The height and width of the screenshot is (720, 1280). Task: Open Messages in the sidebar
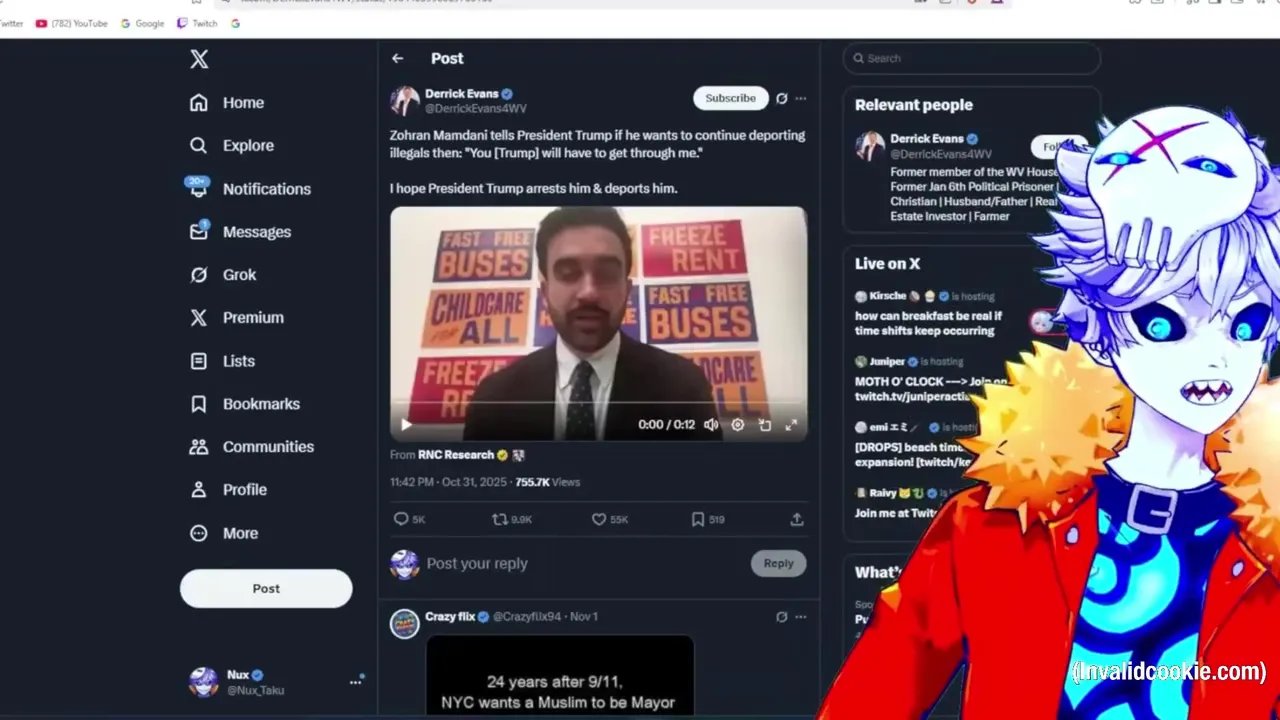pos(240,232)
